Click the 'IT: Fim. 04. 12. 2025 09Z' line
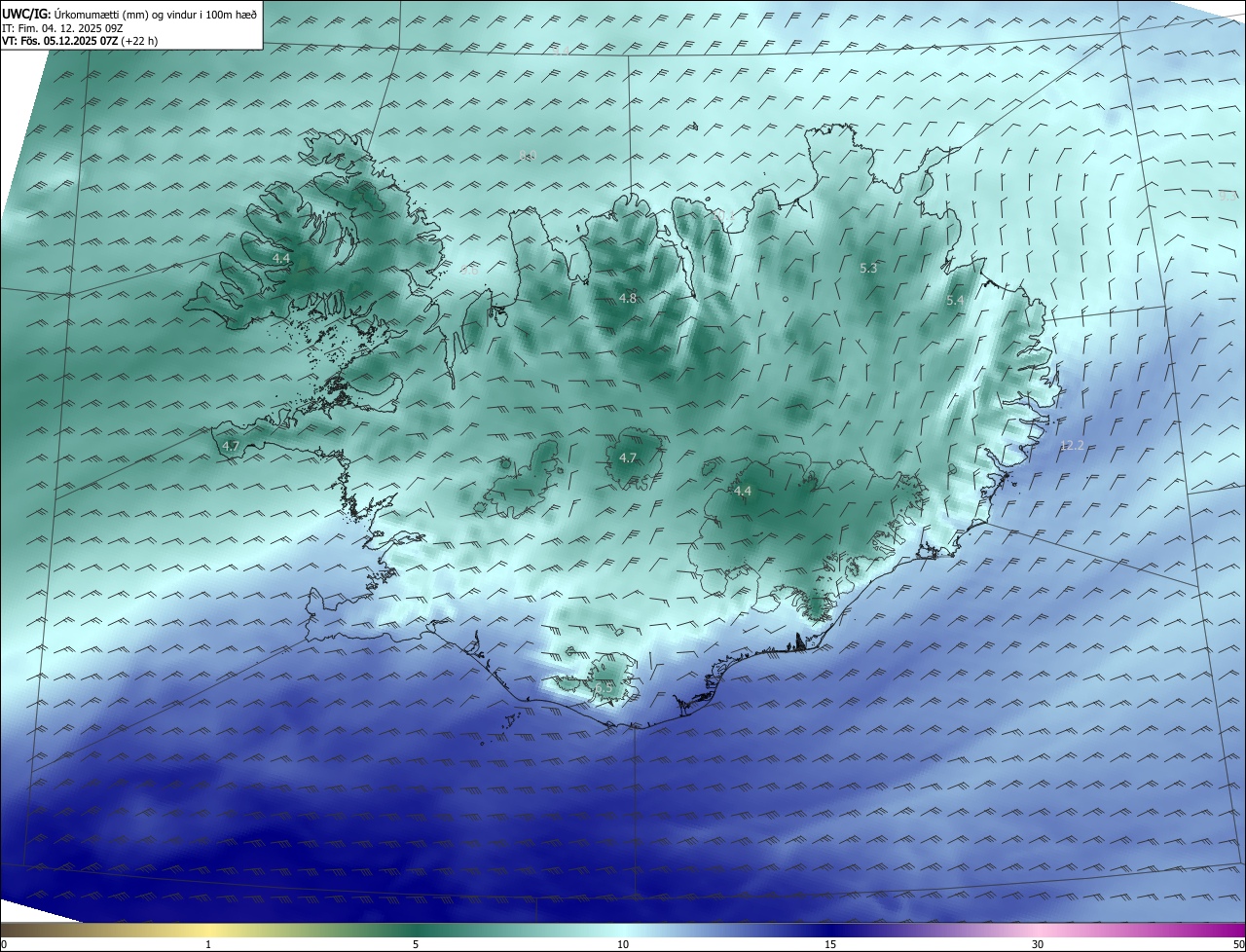1246x952 pixels. coord(62,27)
